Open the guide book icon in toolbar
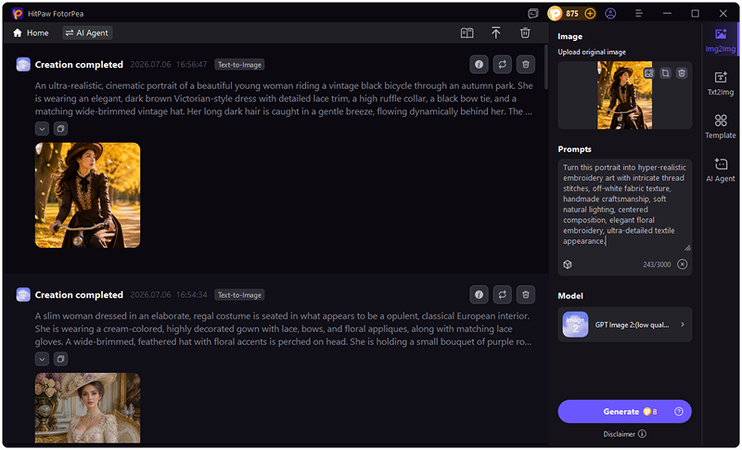Image resolution: width=742 pixels, height=450 pixels. [467, 33]
